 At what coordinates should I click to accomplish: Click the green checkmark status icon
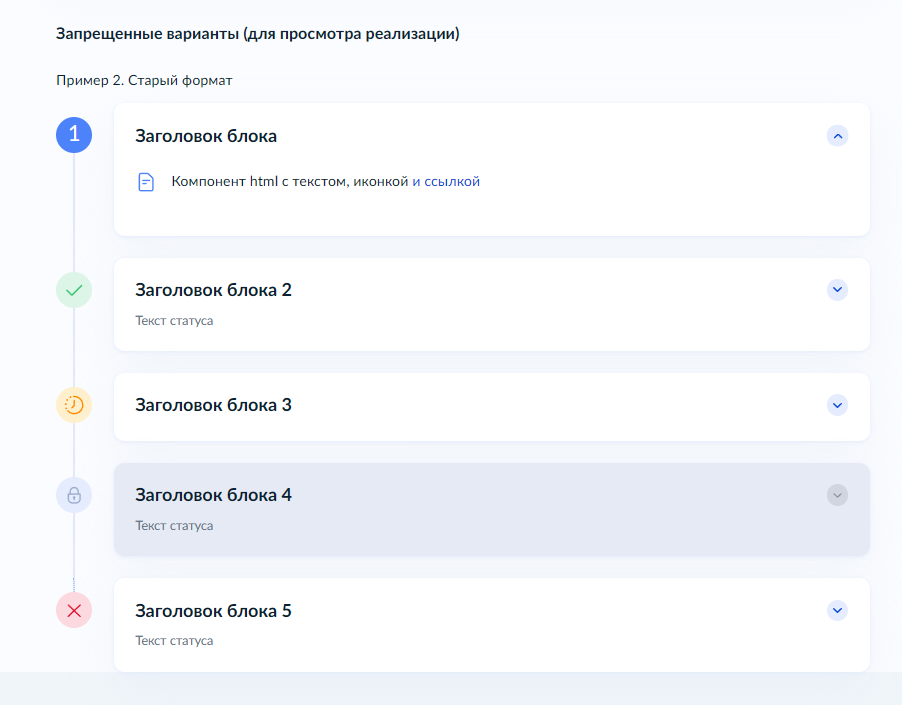pos(74,290)
